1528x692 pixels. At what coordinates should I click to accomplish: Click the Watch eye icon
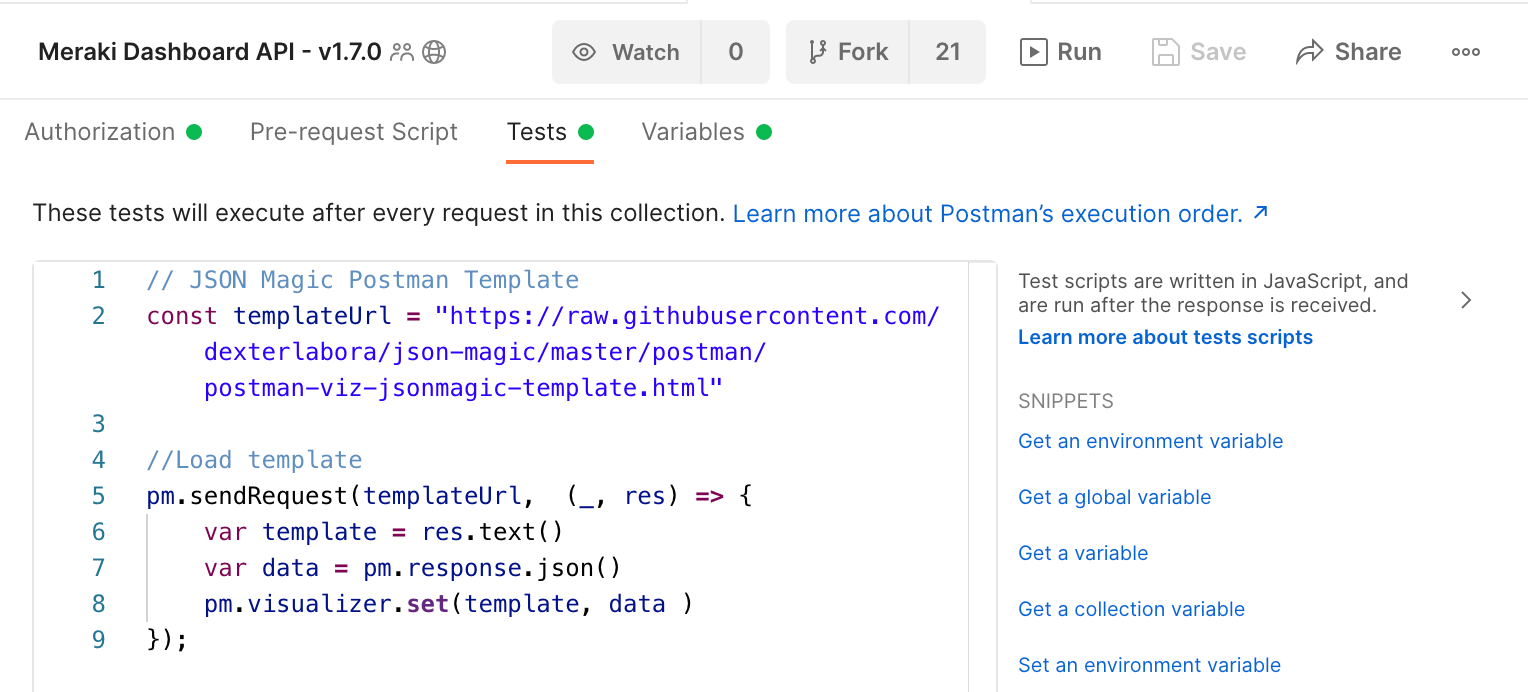click(584, 52)
